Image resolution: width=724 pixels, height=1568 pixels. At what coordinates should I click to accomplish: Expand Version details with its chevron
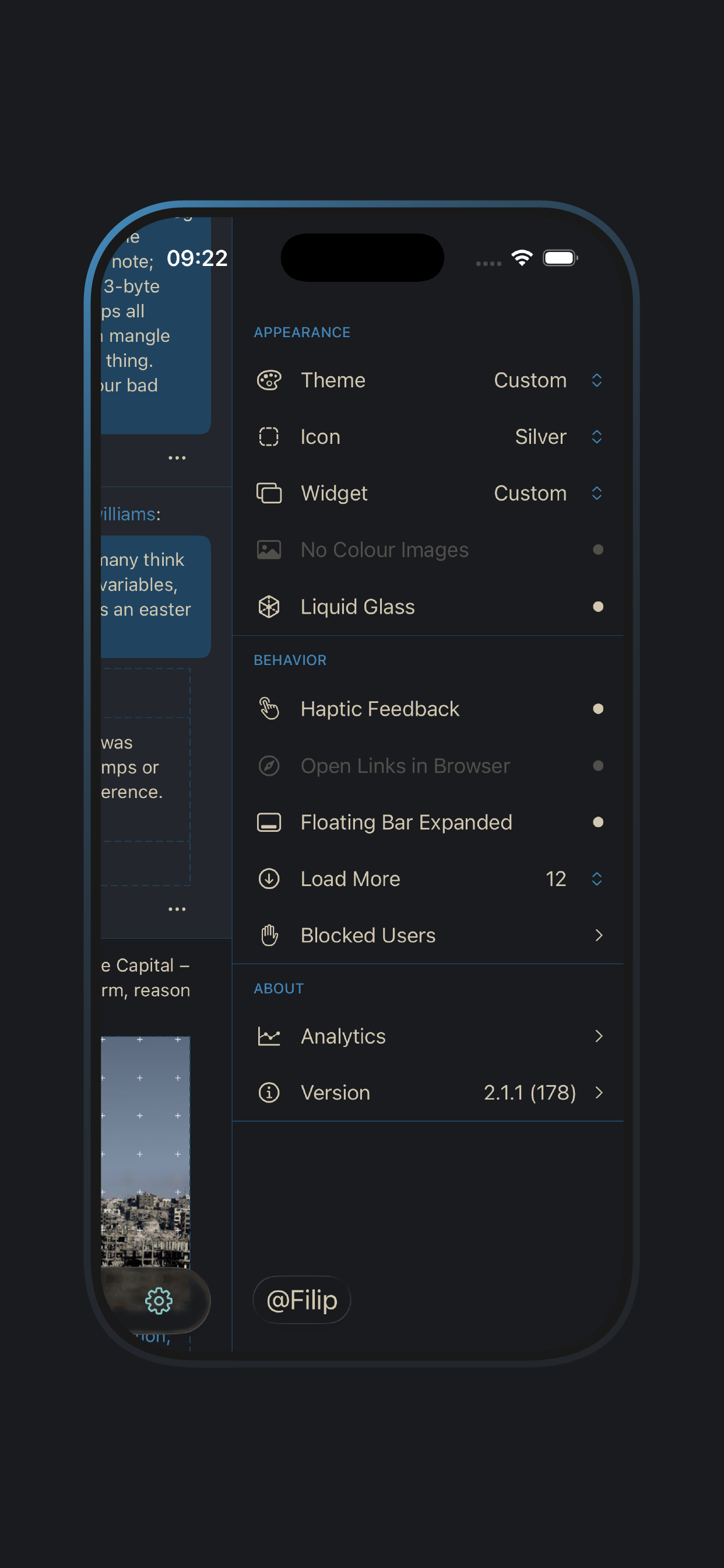tap(599, 1093)
